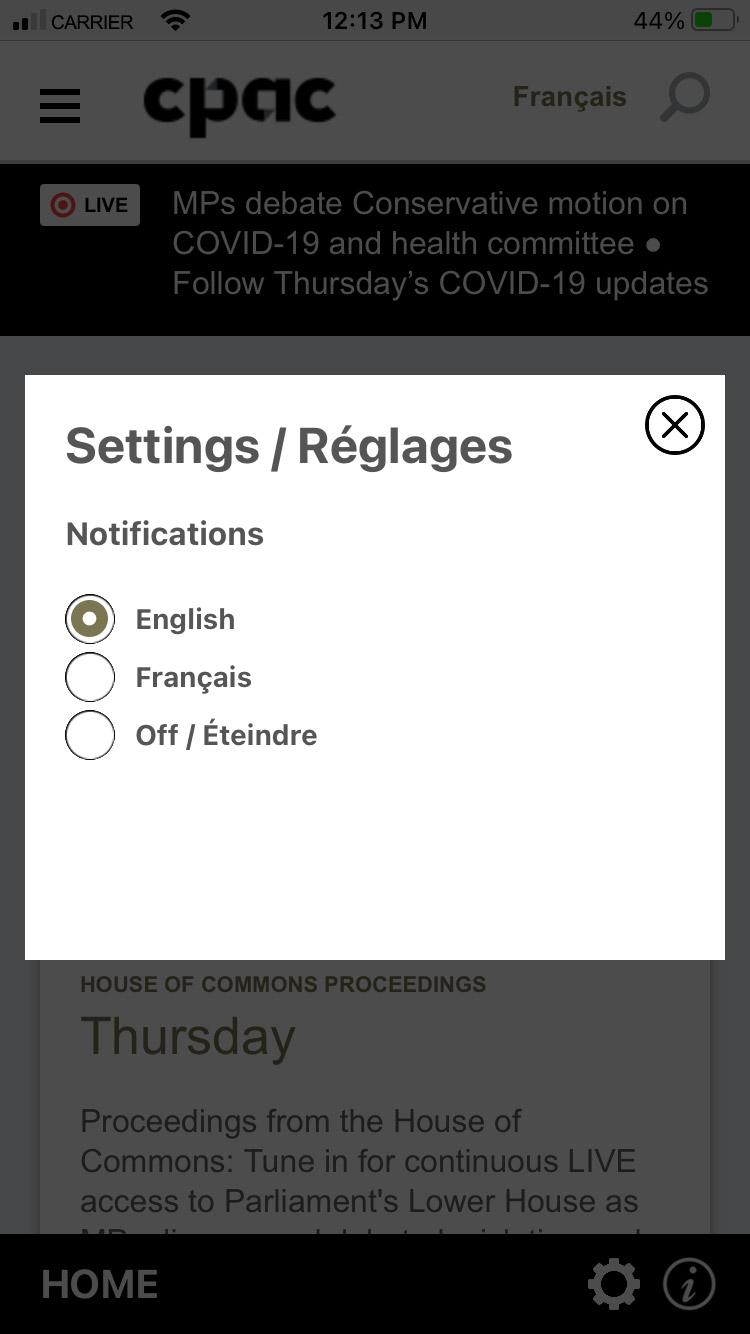Viewport: 750px width, 1334px height.
Task: Read the Proceedings description text
Action: coord(360,1160)
